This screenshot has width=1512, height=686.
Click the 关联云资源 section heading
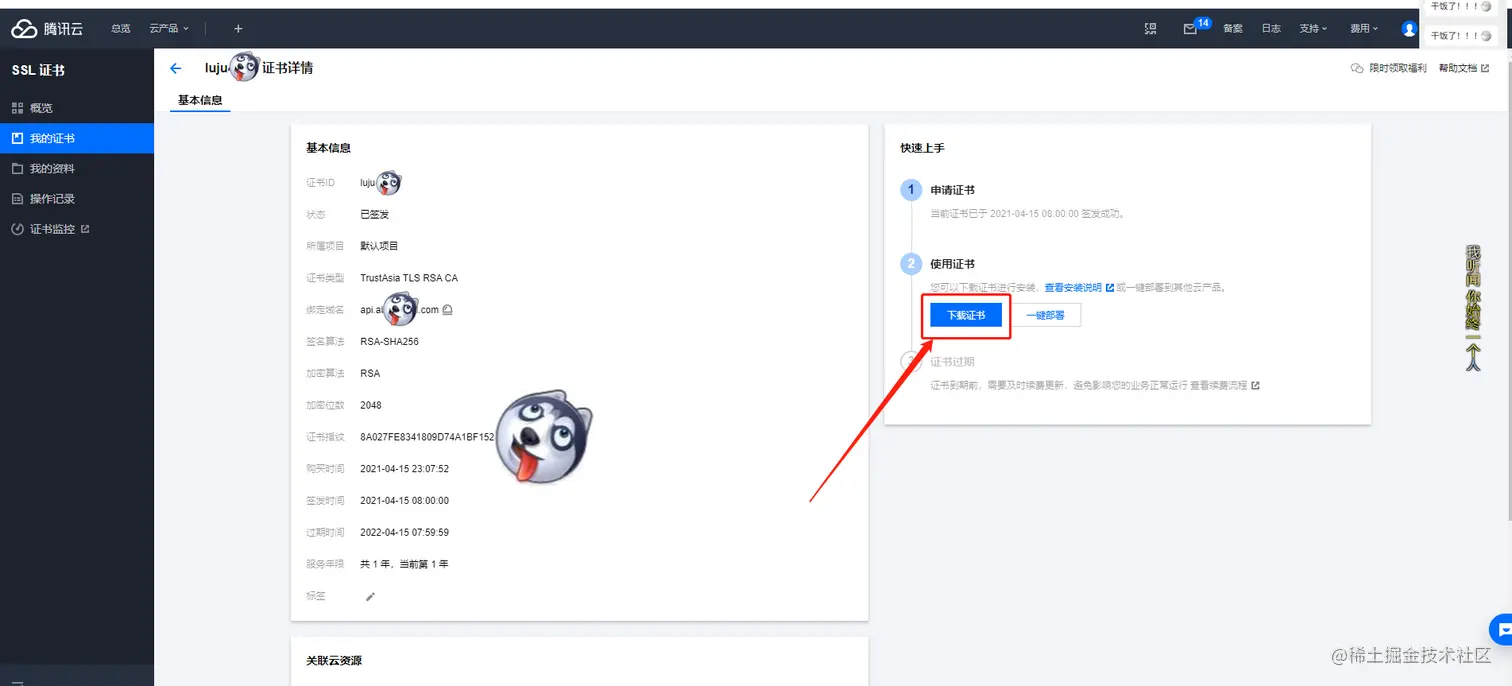pos(334,661)
